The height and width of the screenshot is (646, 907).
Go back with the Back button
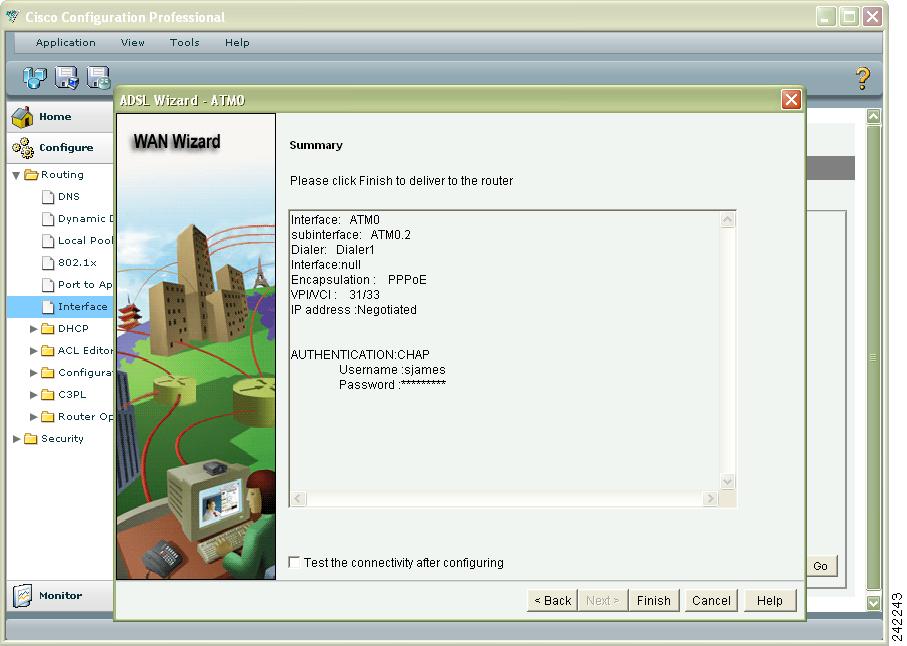point(552,600)
